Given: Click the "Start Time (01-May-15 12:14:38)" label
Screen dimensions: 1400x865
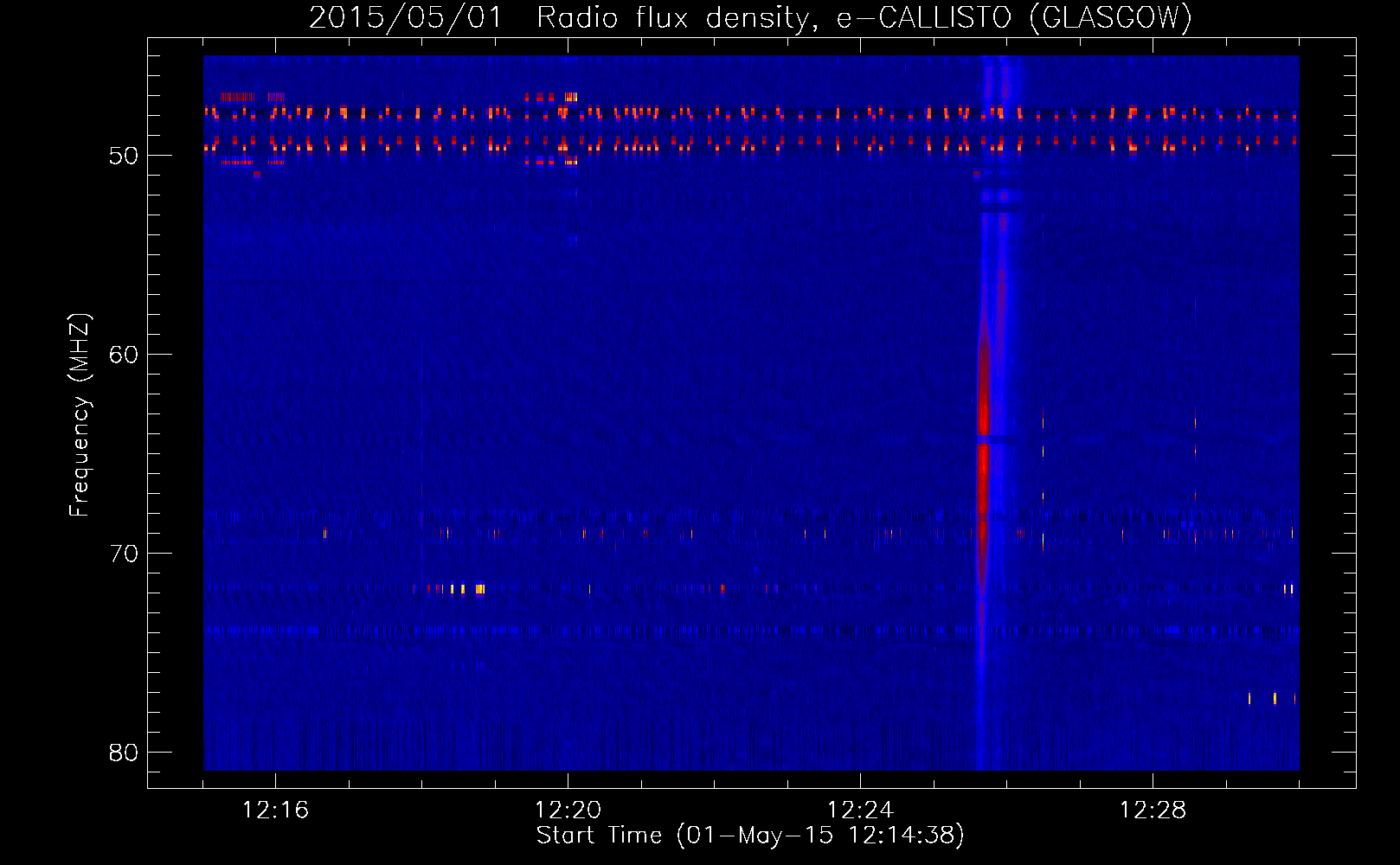Looking at the screenshot, I should tap(750, 836).
